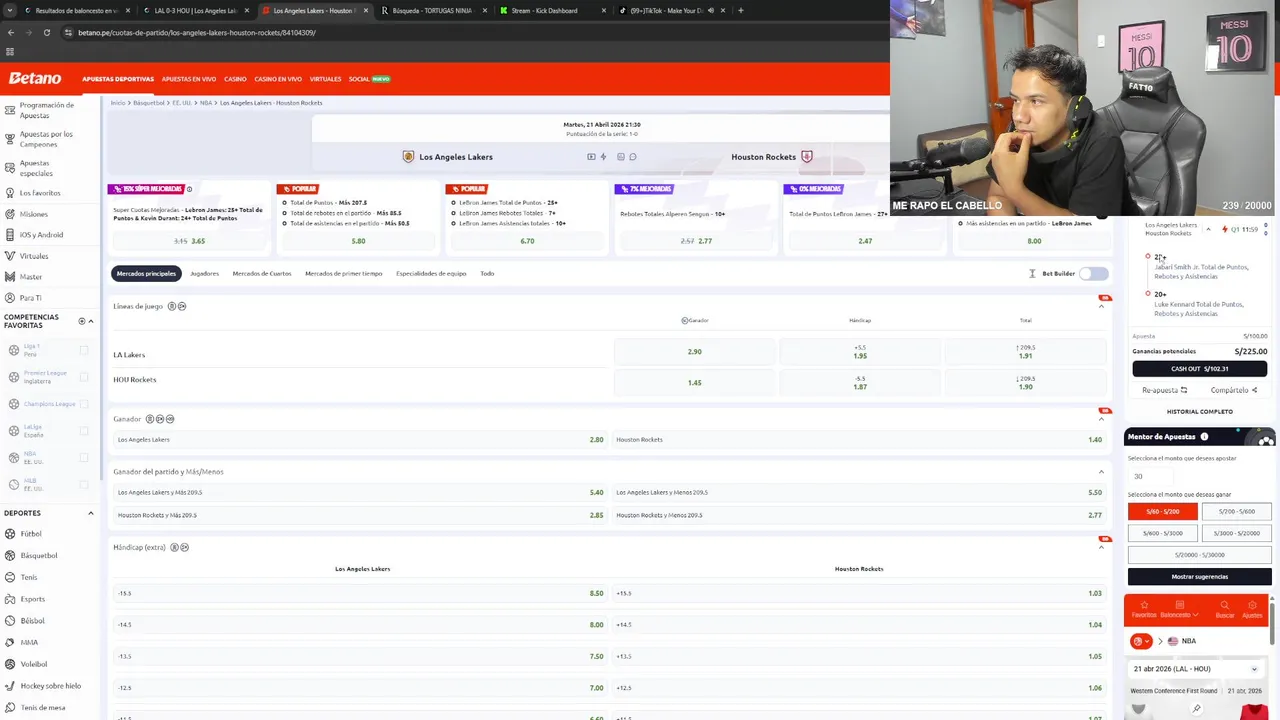Select Tenis icon under Deportes
This screenshot has height=720, width=1280.
tap(10, 577)
